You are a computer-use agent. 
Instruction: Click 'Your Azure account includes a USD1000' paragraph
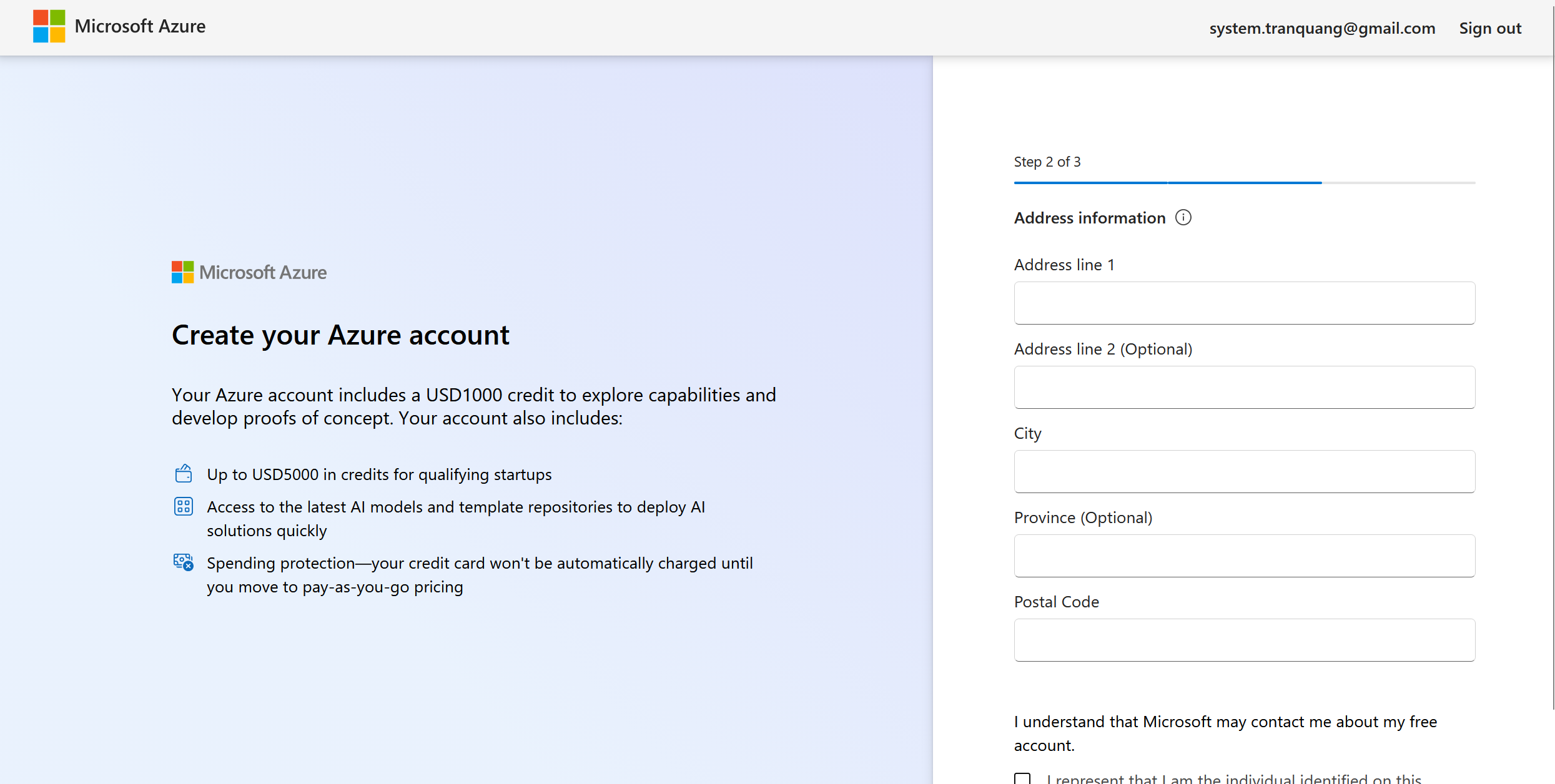pos(474,406)
